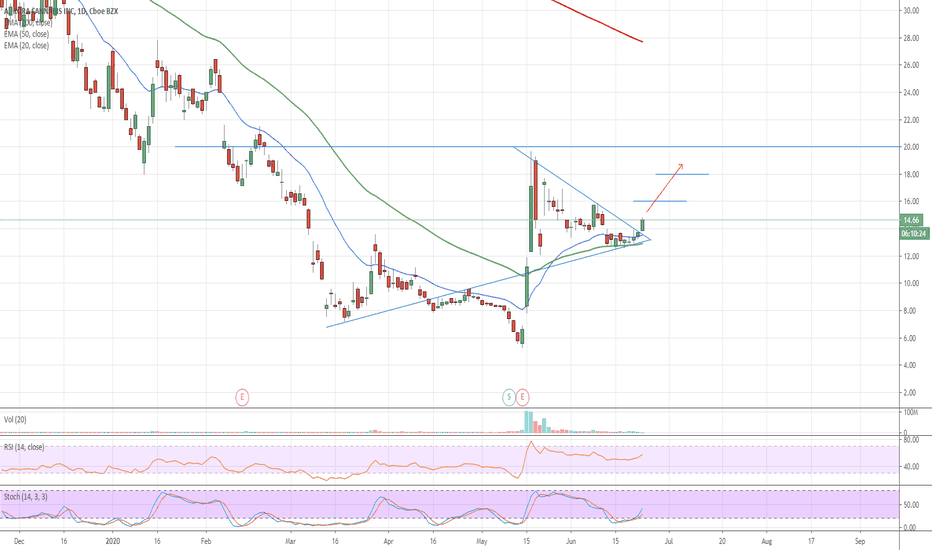Click the Dec label on the time axis
Viewport: 932px width, 550px height.
pyautogui.click(x=19, y=541)
